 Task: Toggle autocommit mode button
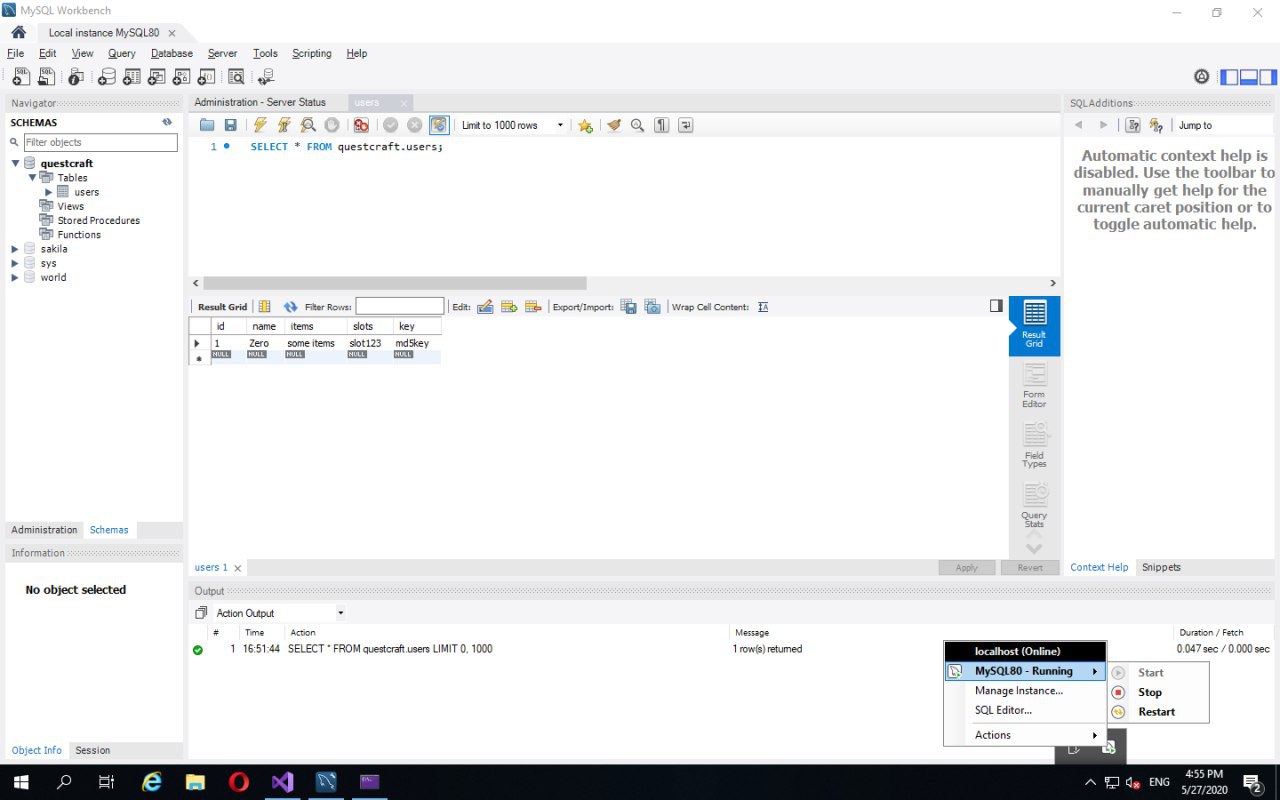(438, 125)
